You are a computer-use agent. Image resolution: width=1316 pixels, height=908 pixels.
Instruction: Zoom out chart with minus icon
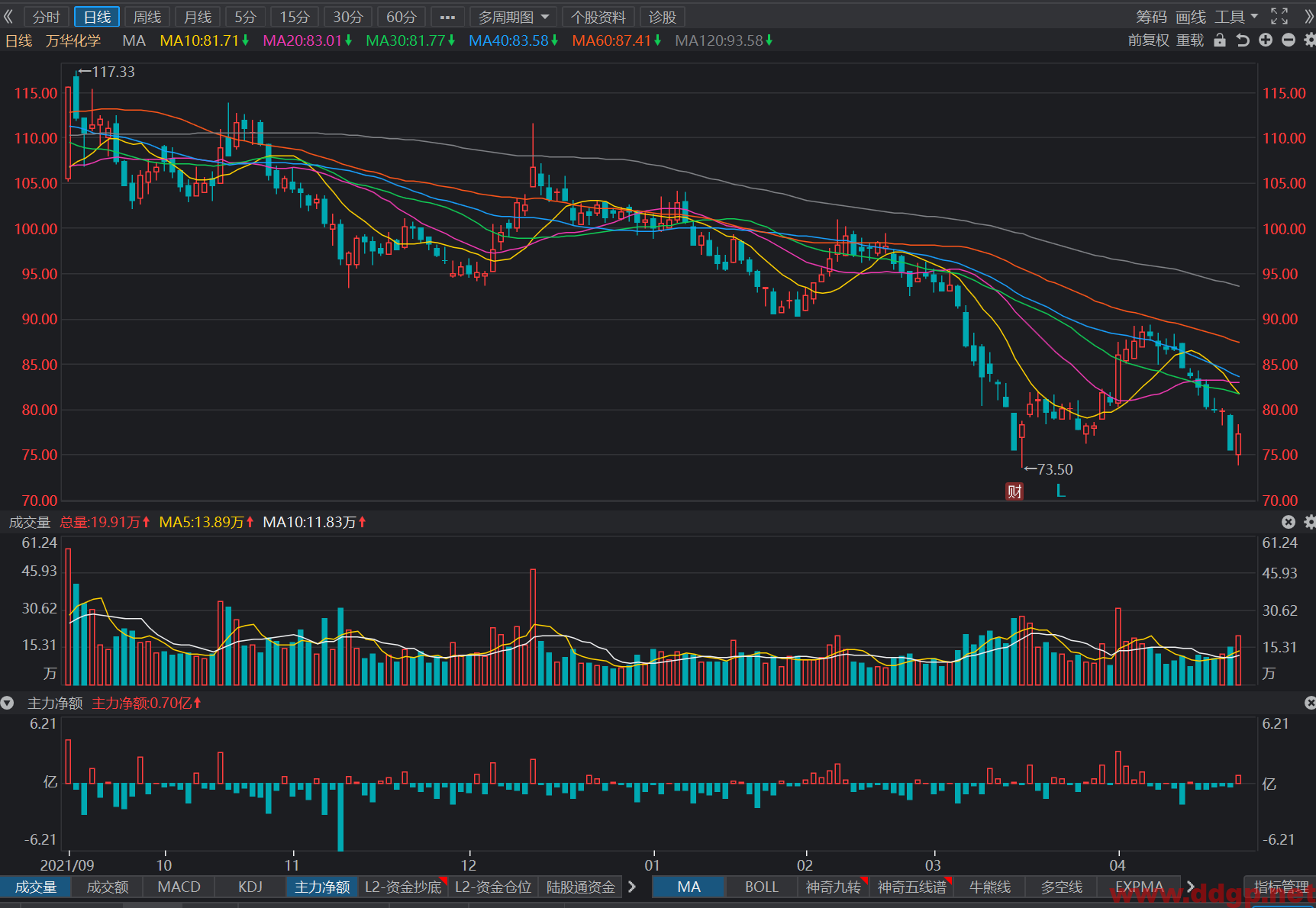(x=1289, y=40)
